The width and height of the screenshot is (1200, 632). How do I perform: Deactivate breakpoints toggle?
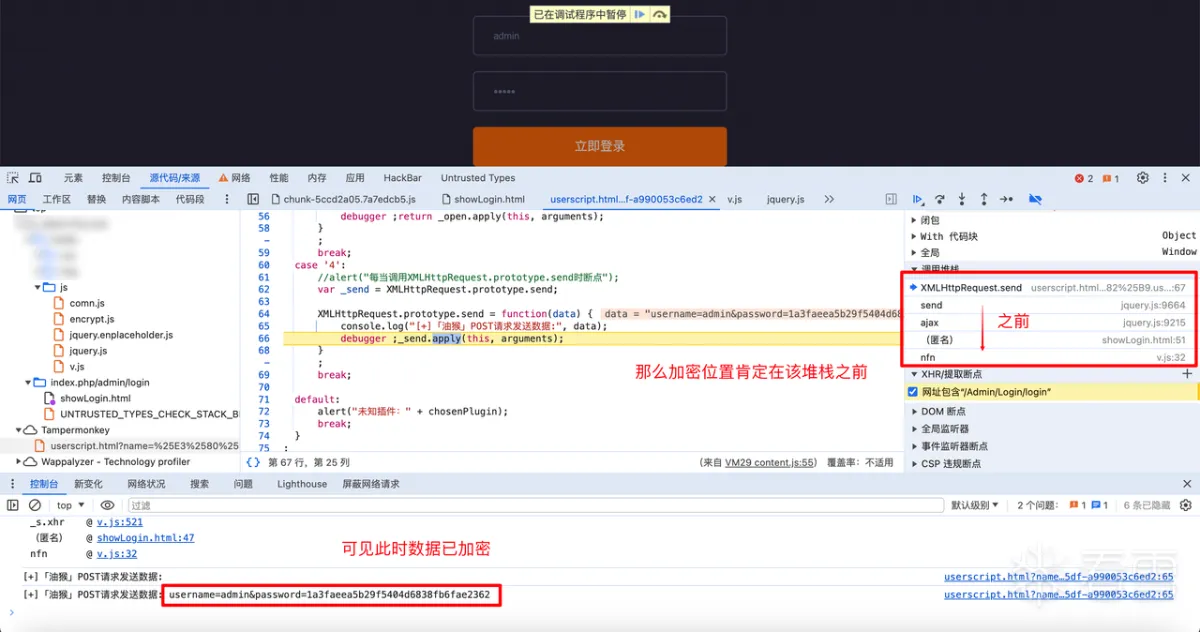[1035, 199]
